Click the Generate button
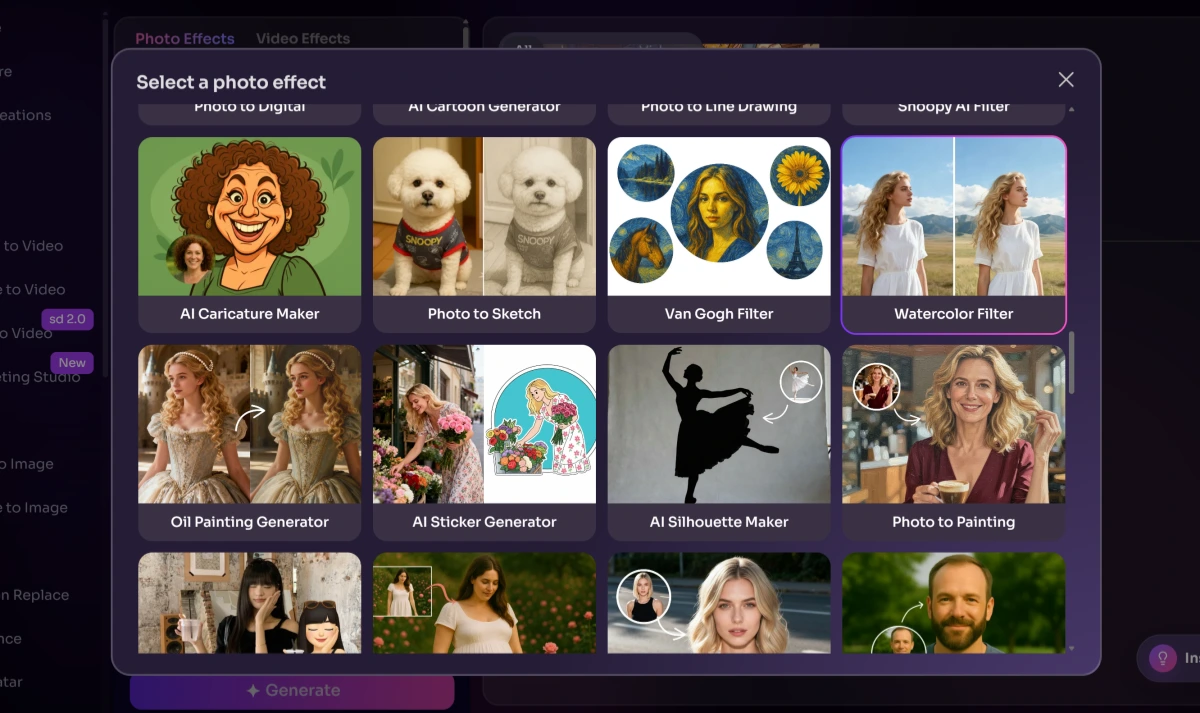This screenshot has height=713, width=1200. tap(292, 690)
